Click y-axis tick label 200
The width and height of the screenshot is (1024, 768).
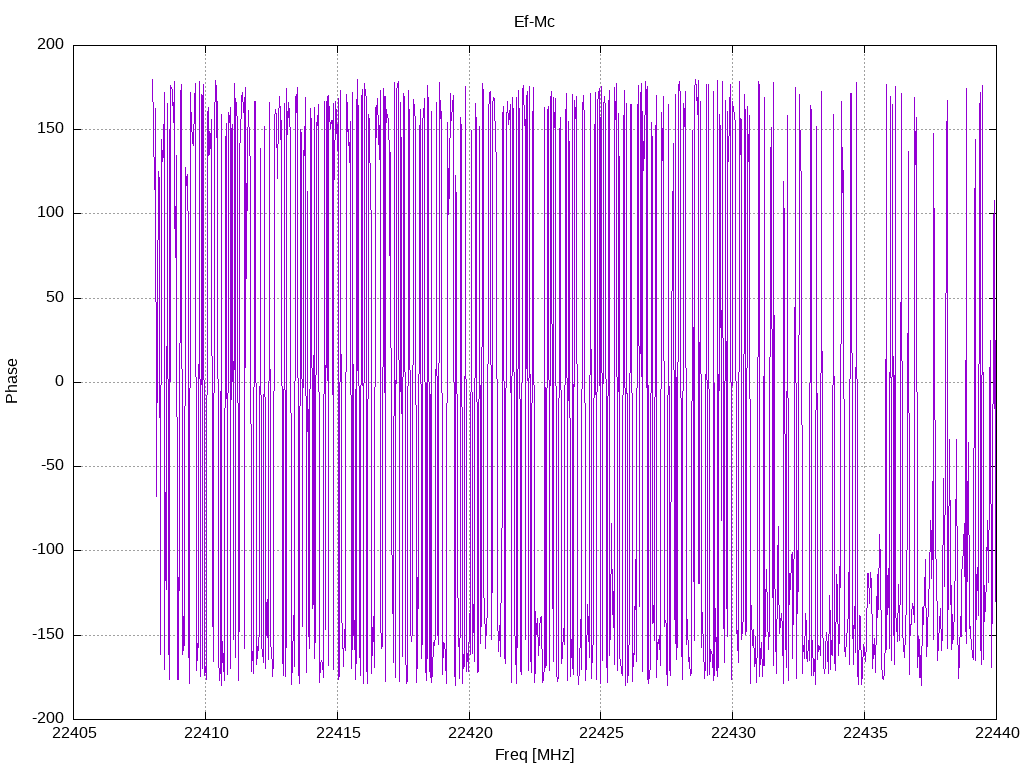(51, 44)
